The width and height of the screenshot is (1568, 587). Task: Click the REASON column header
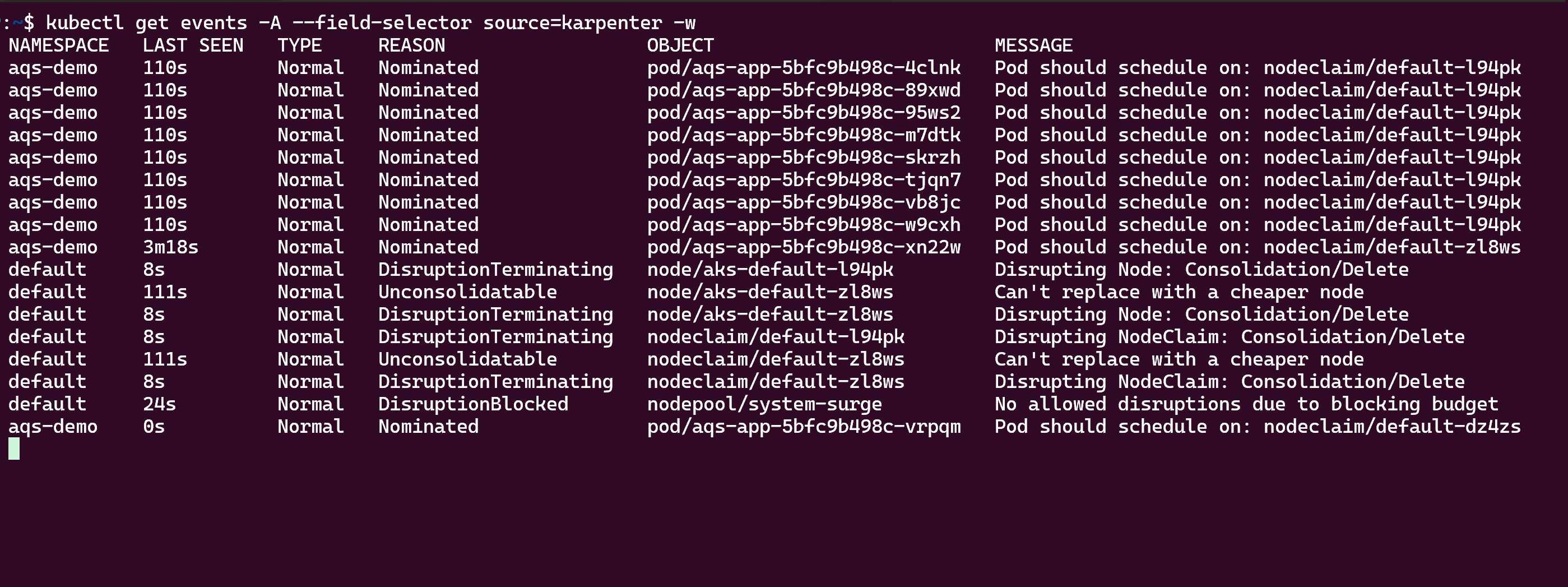pyautogui.click(x=411, y=45)
